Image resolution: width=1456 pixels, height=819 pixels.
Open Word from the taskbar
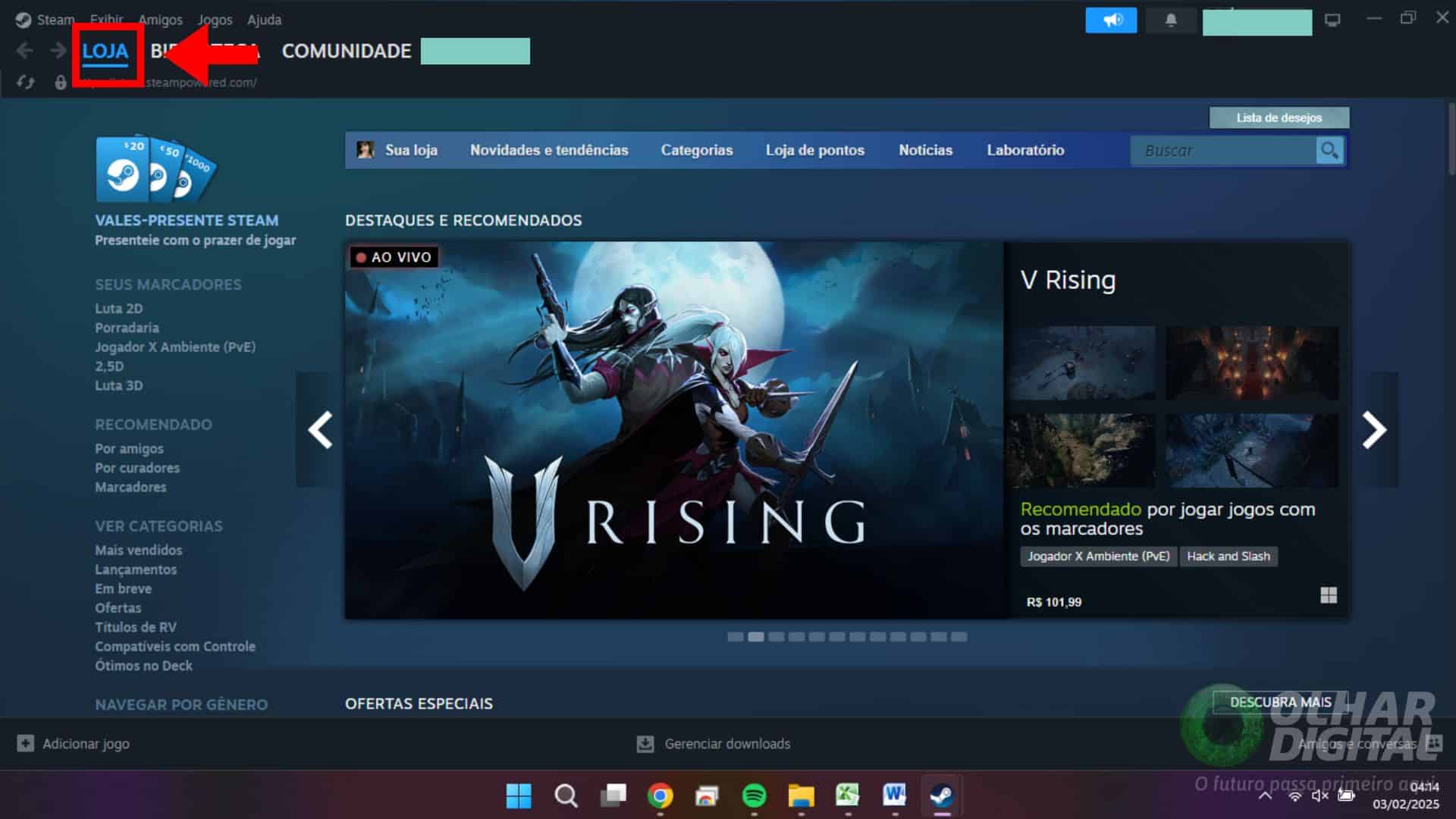point(895,795)
